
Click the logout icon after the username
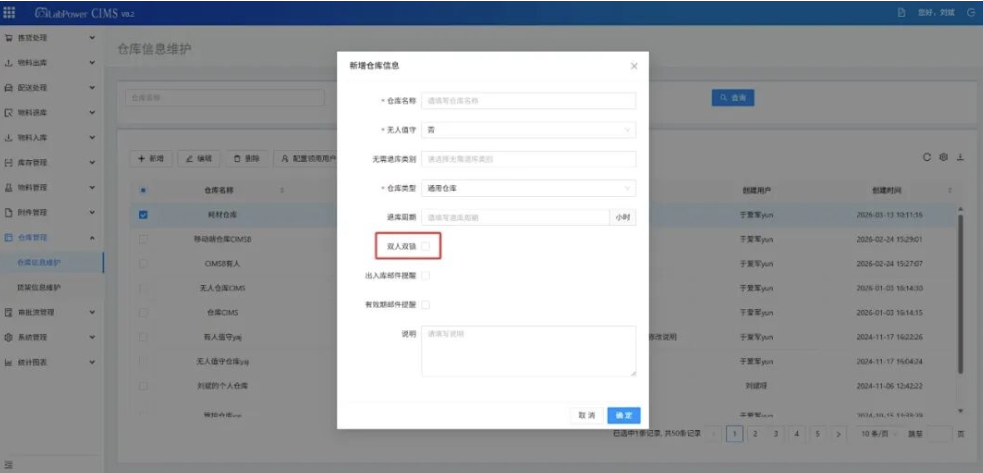(971, 13)
